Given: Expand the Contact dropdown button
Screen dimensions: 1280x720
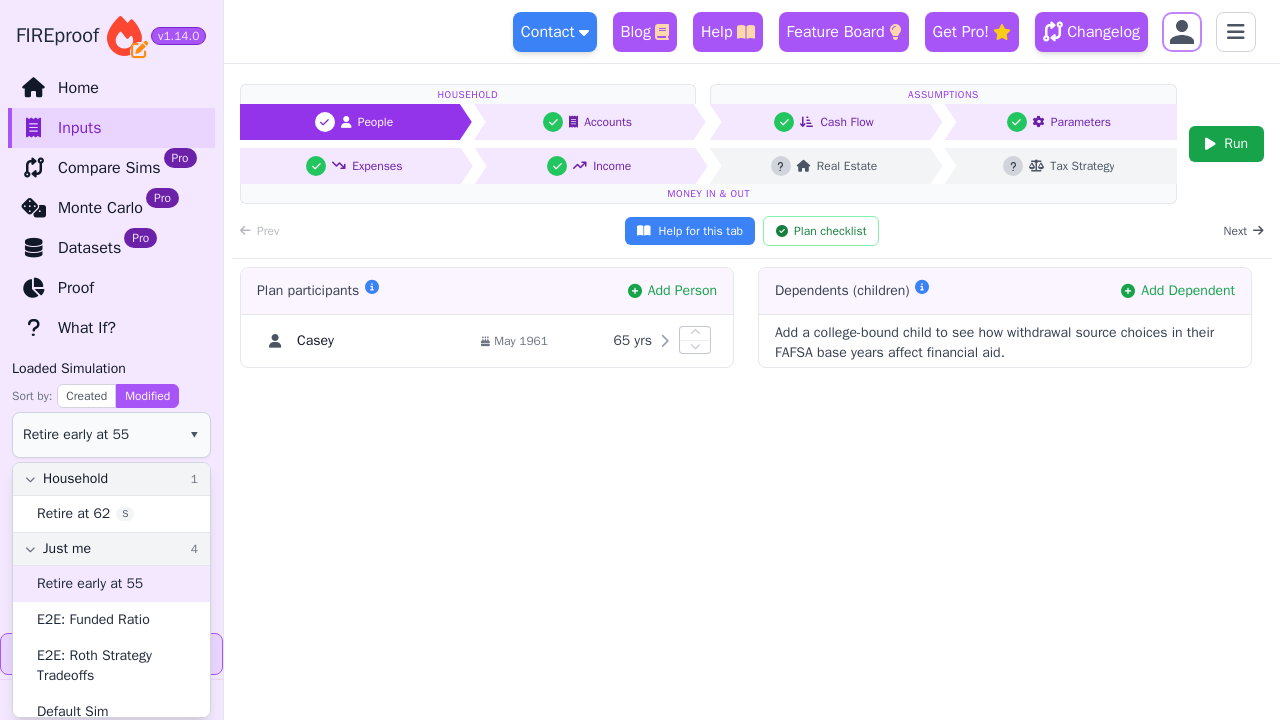Looking at the screenshot, I should [555, 32].
